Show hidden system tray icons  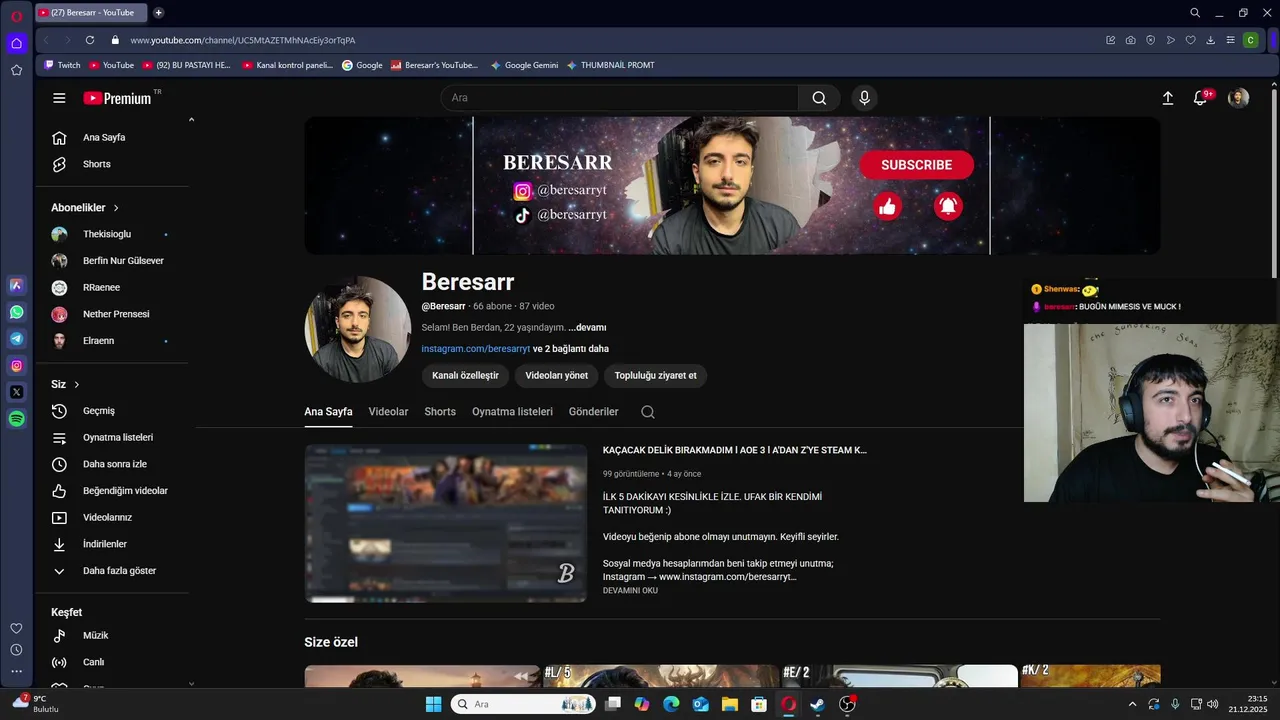click(1132, 704)
